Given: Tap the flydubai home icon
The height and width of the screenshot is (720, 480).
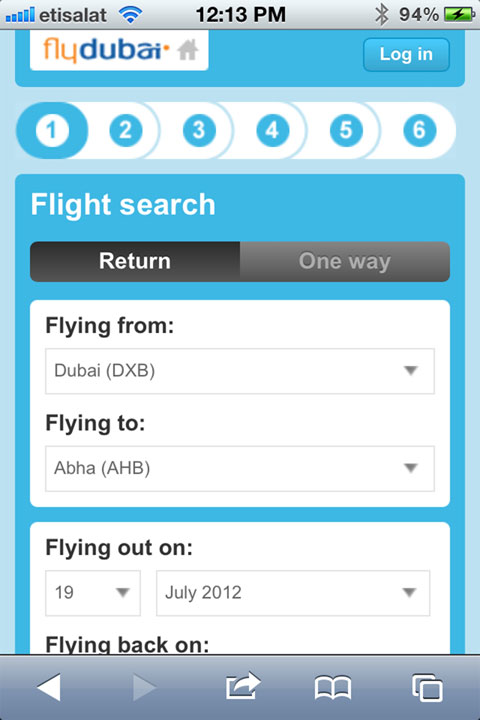Looking at the screenshot, I should pos(188,50).
